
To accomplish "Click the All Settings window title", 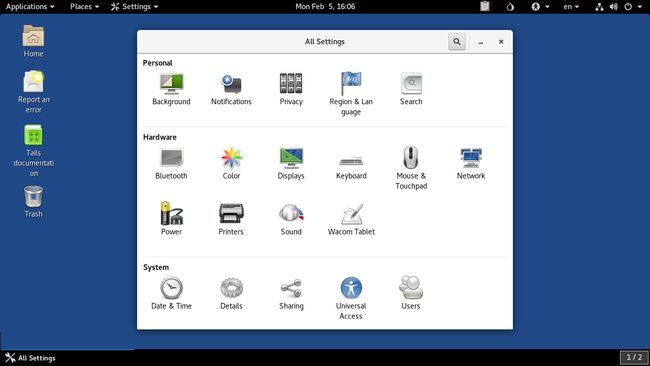I will point(325,41).
